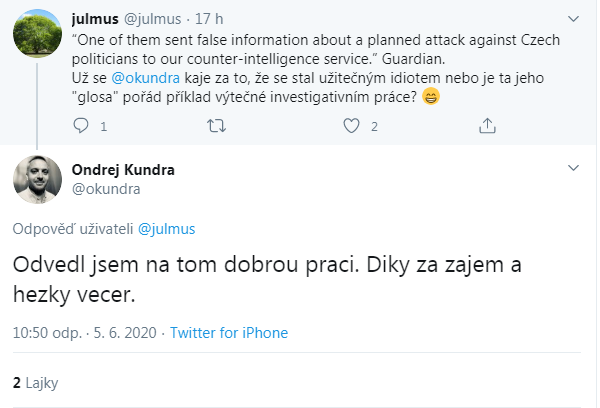This screenshot has width=600, height=408.
Task: View the 2 Lajky likes list
Action: point(38,382)
